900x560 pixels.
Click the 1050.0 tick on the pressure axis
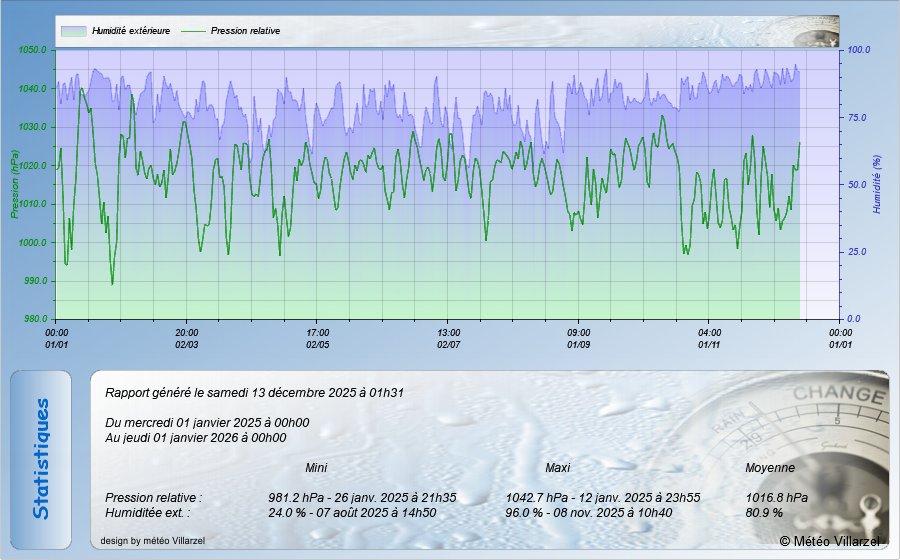point(33,50)
